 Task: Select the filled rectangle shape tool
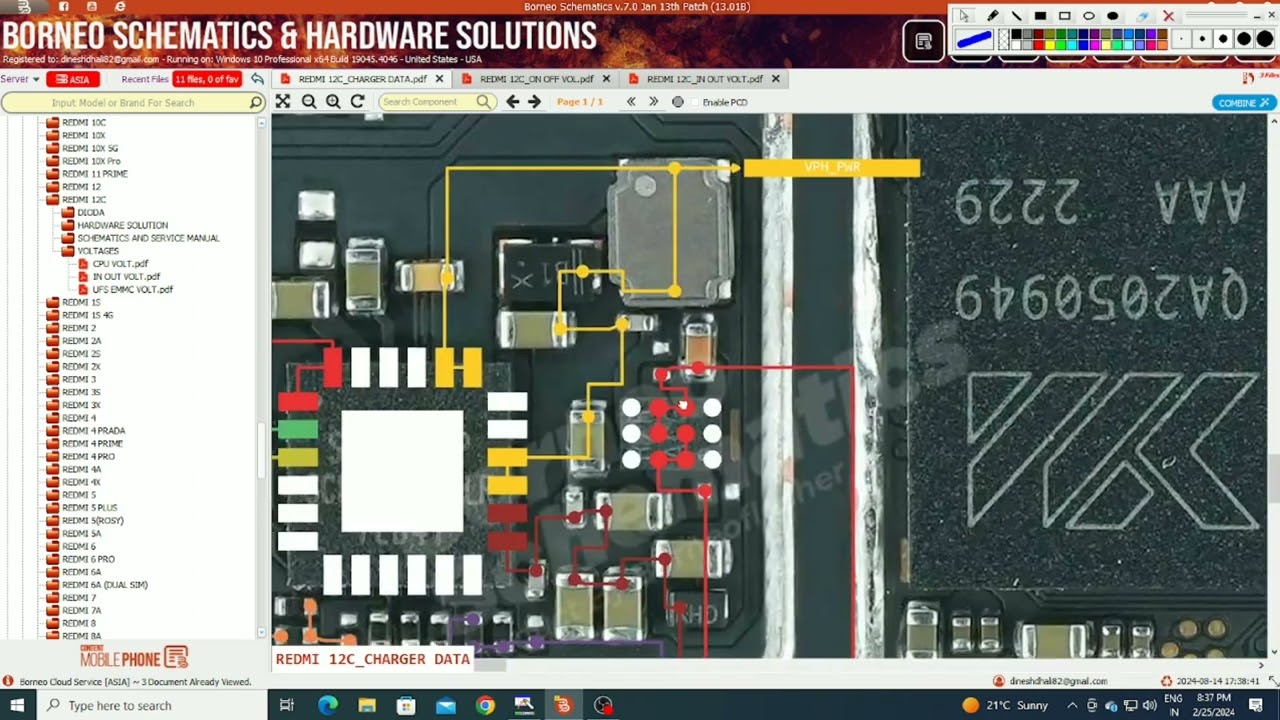coord(1040,16)
